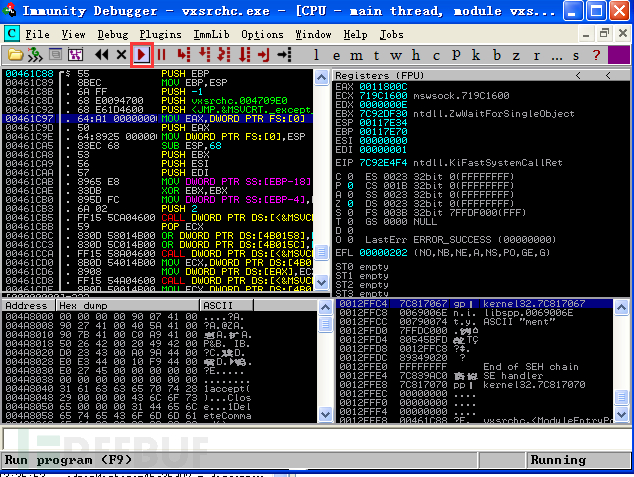The height and width of the screenshot is (477, 634).
Task: Click the ASCII column header in dump
Action: point(226,305)
